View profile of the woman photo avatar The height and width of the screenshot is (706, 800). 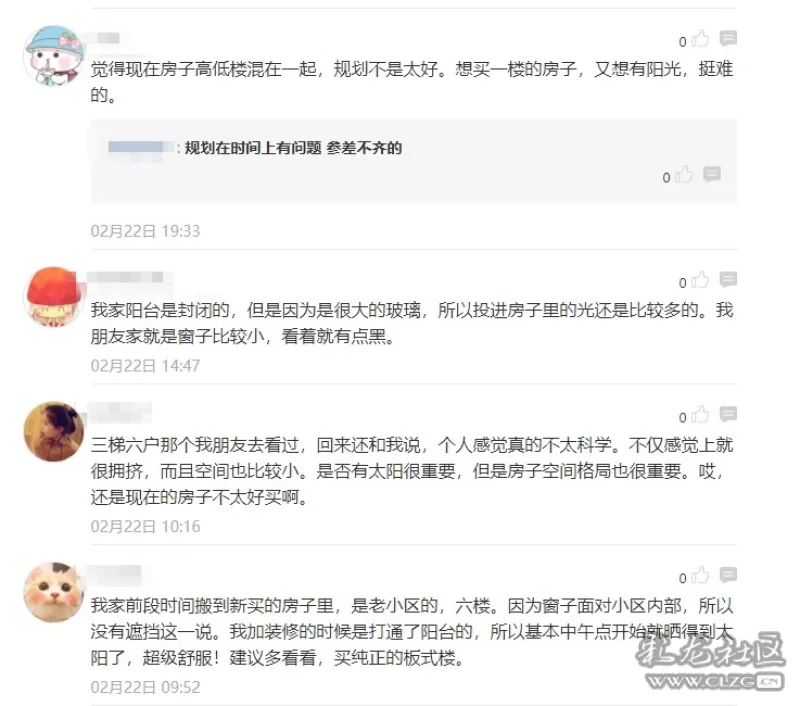54,432
